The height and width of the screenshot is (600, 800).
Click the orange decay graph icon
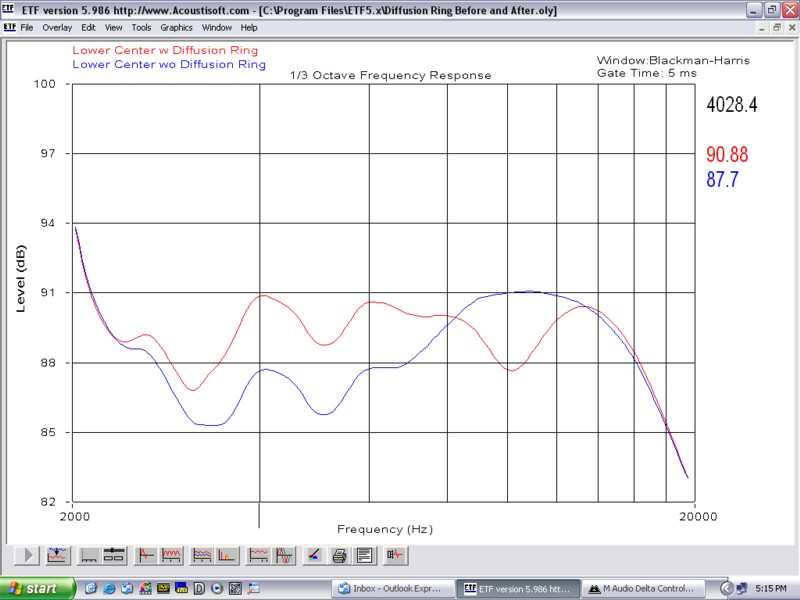227,555
